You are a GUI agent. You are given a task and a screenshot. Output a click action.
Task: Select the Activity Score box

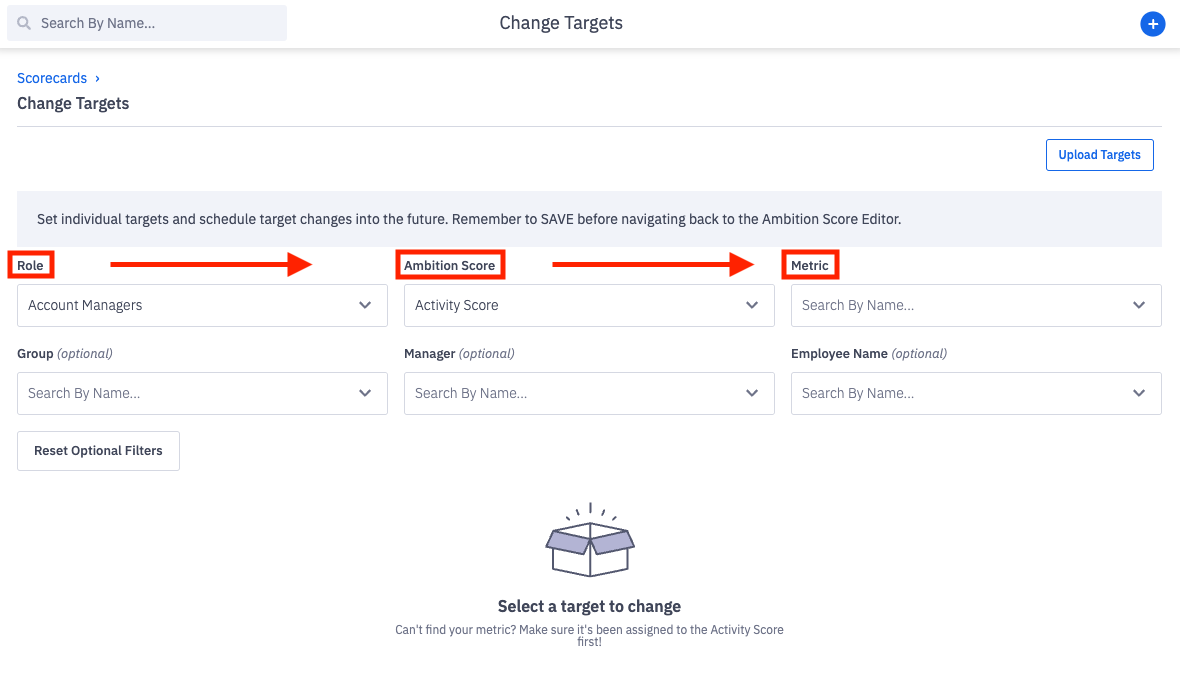tap(570, 305)
